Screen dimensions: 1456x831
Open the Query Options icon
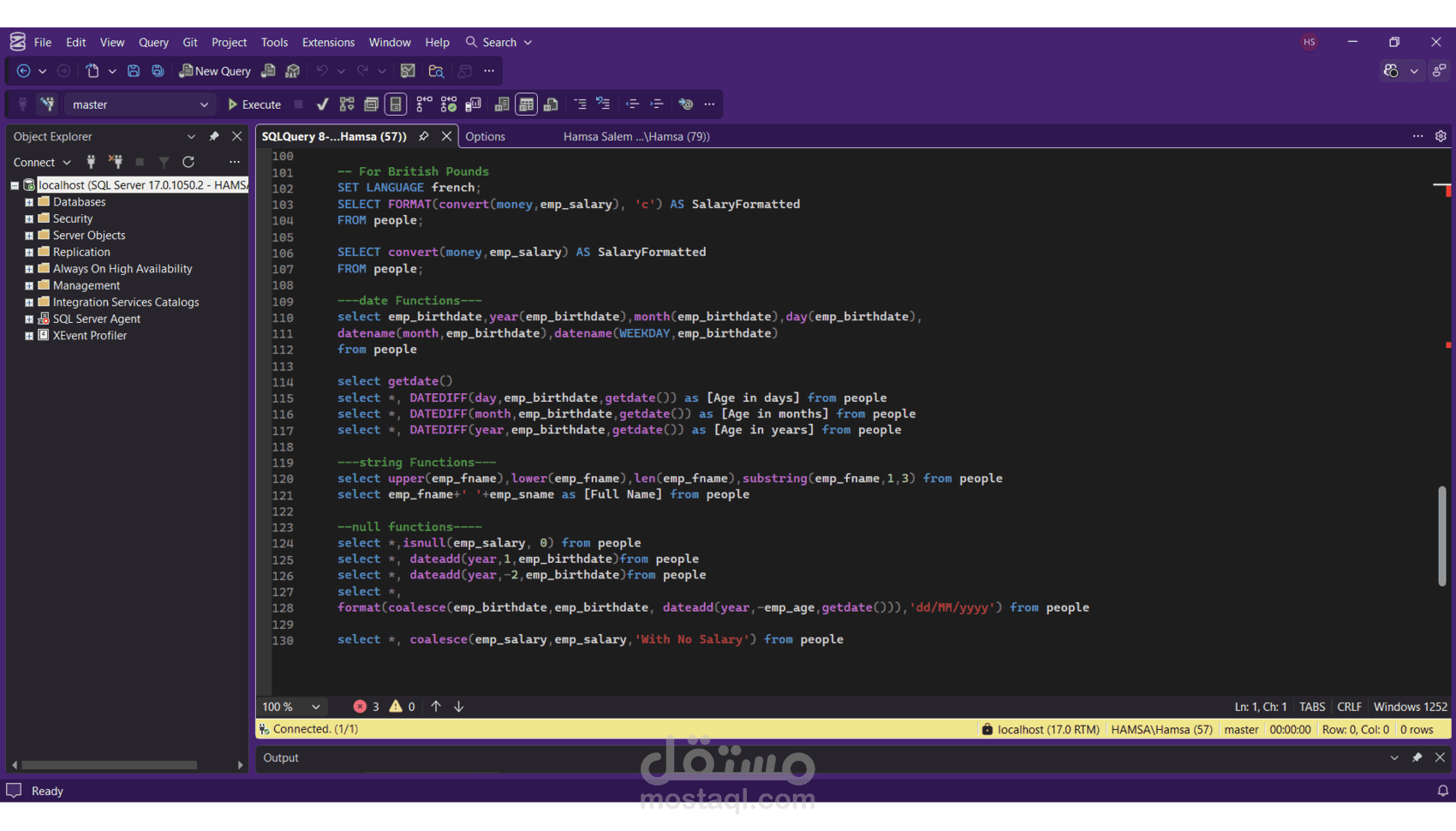coord(371,105)
